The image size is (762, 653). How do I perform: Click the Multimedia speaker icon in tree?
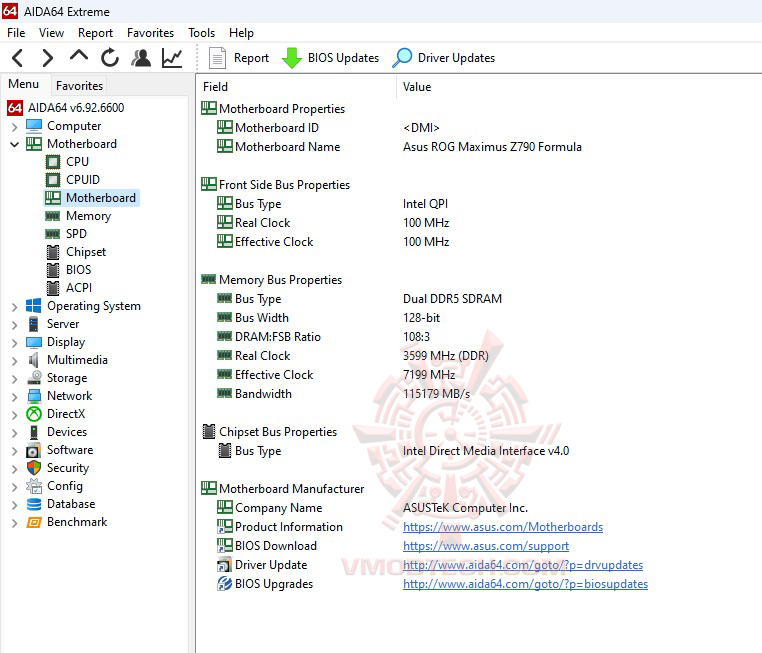(x=33, y=360)
